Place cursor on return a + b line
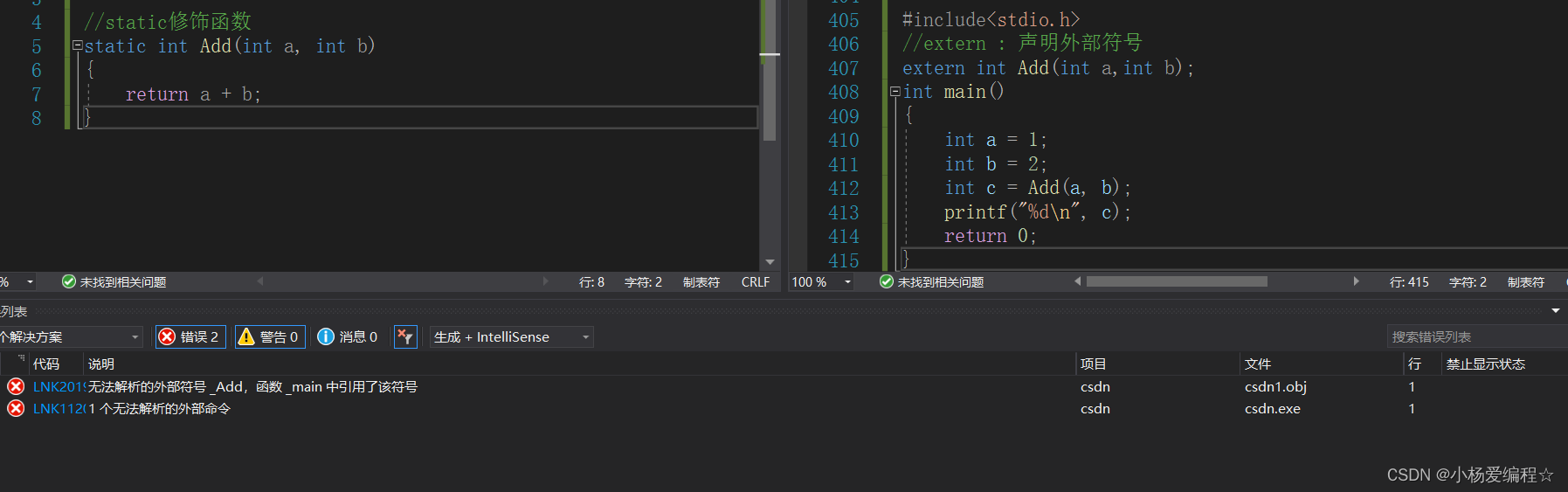 click(x=193, y=94)
